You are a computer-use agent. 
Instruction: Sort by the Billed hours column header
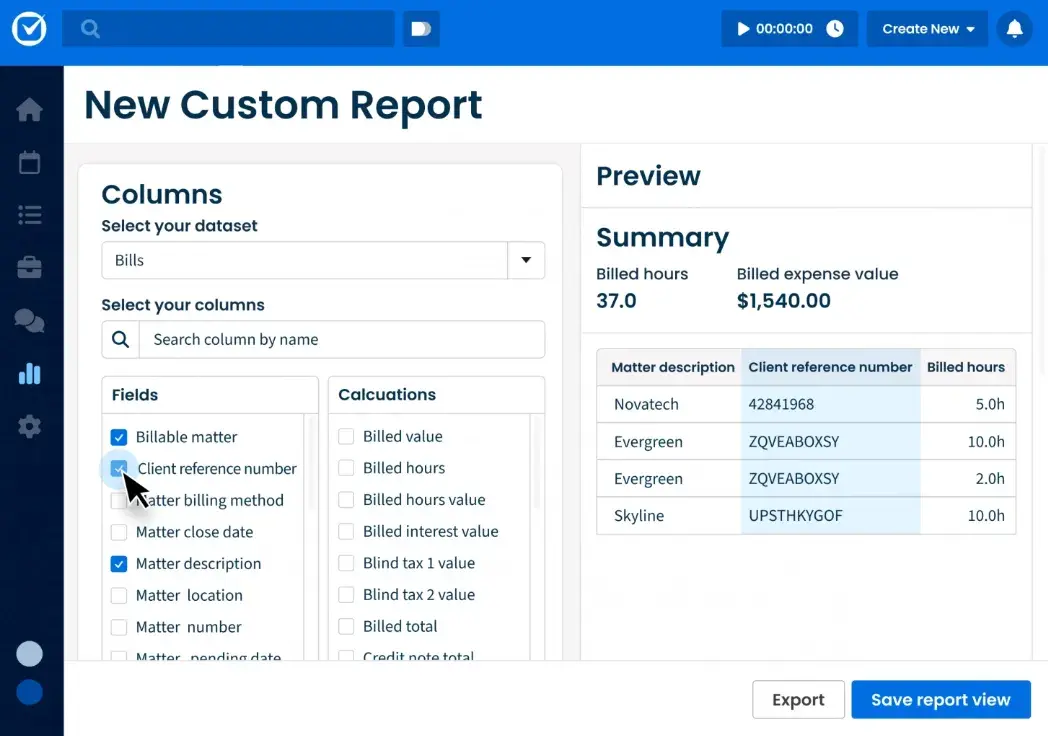point(966,367)
